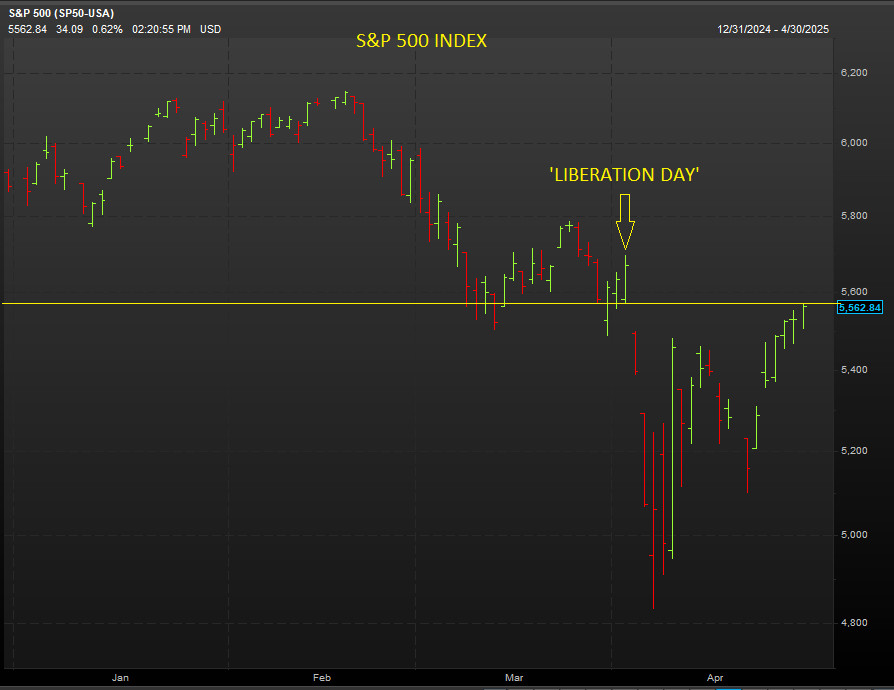The image size is (894, 690).
Task: Click the 5,400 price axis label
Action: [x=854, y=370]
